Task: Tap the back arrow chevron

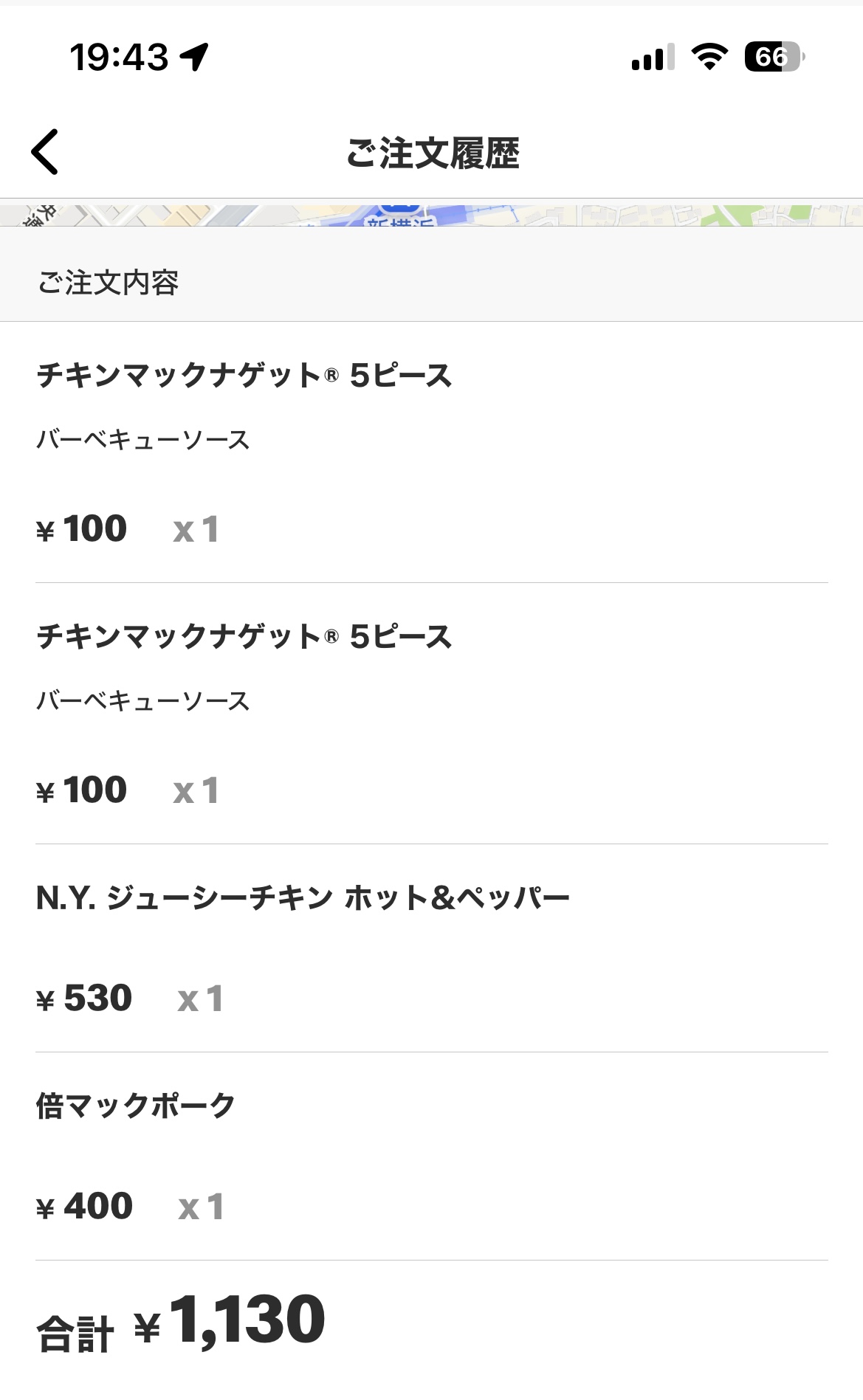Action: coord(45,152)
